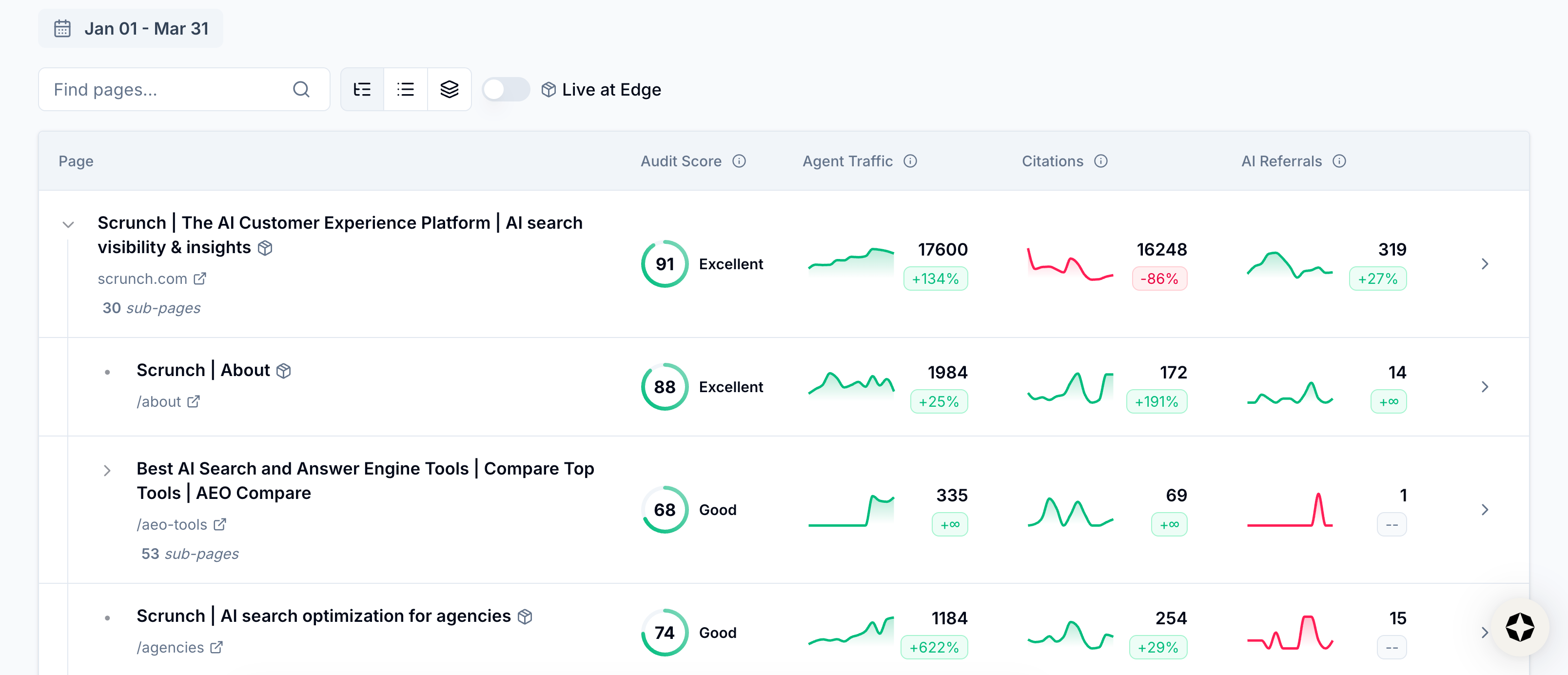Switch to stacked layers view
The height and width of the screenshot is (675, 1568).
pyautogui.click(x=449, y=89)
